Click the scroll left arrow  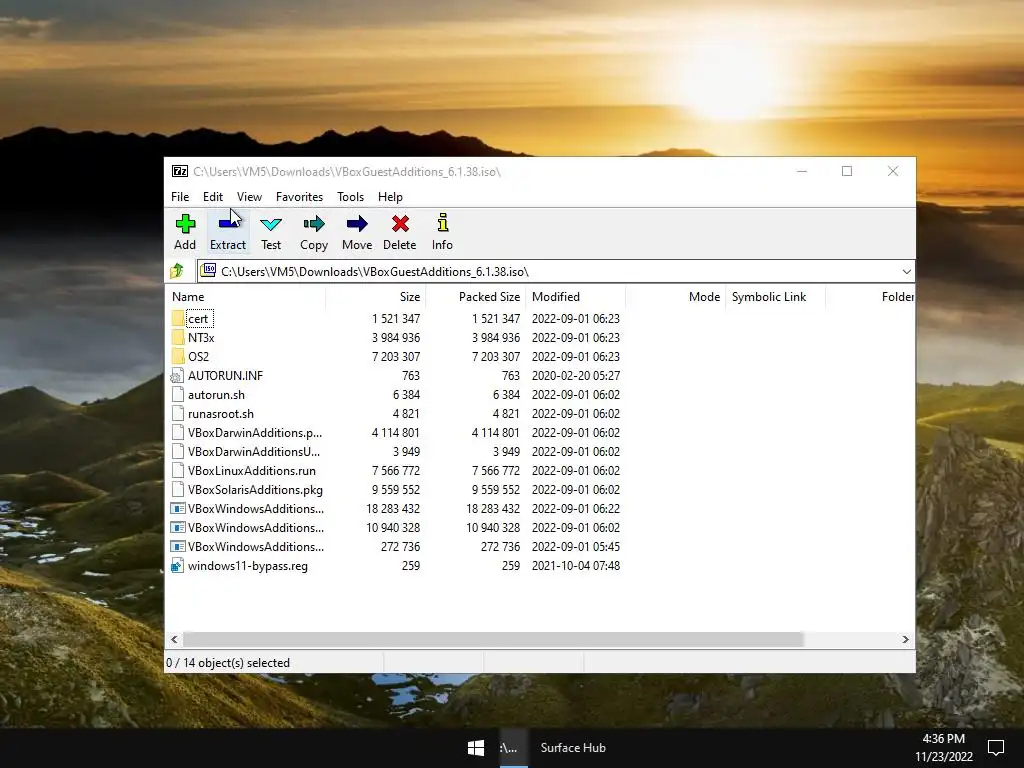[x=174, y=639]
